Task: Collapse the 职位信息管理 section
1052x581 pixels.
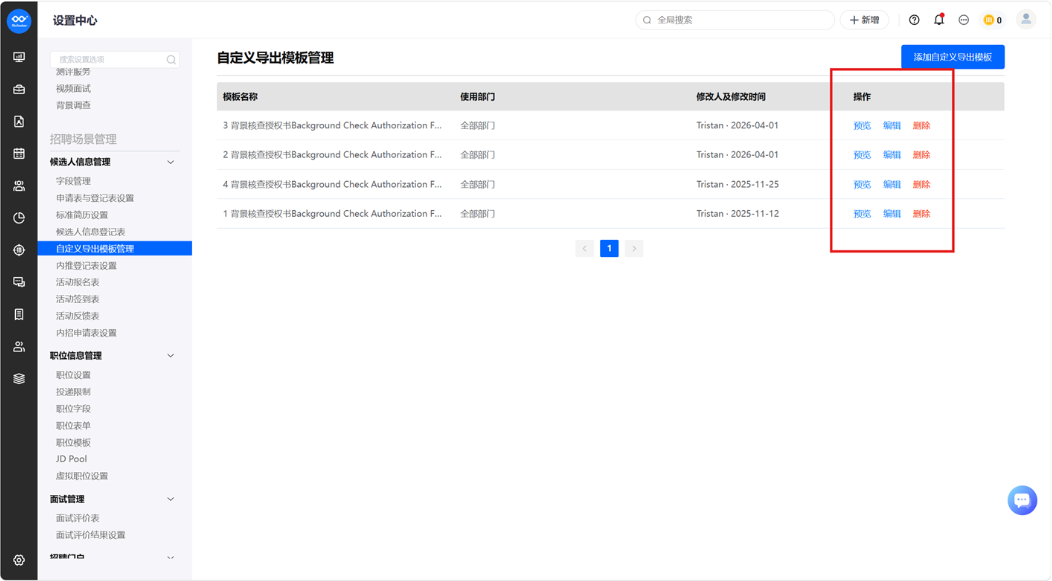Action: pos(170,356)
